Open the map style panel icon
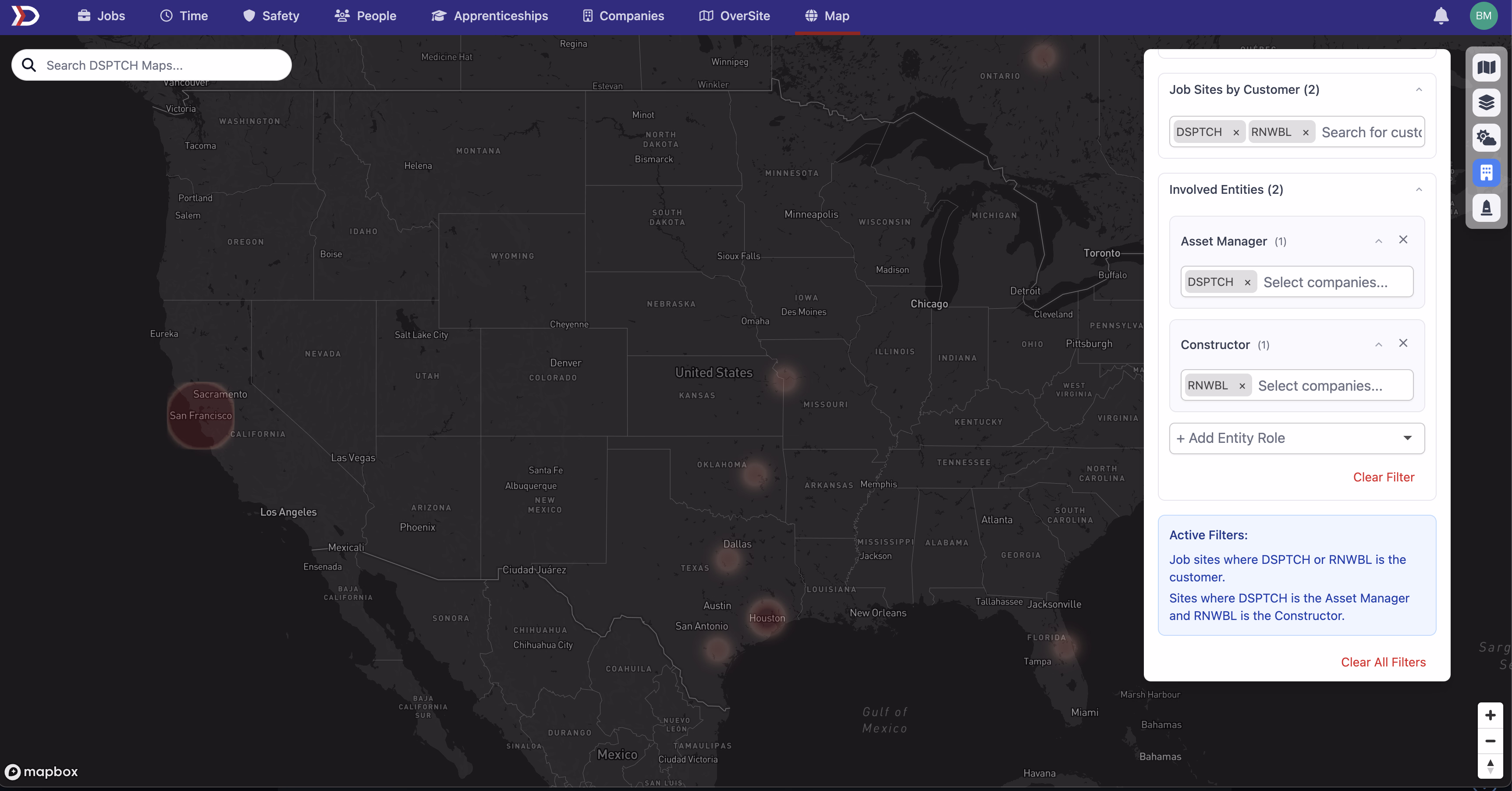The height and width of the screenshot is (791, 1512). 1486,68
